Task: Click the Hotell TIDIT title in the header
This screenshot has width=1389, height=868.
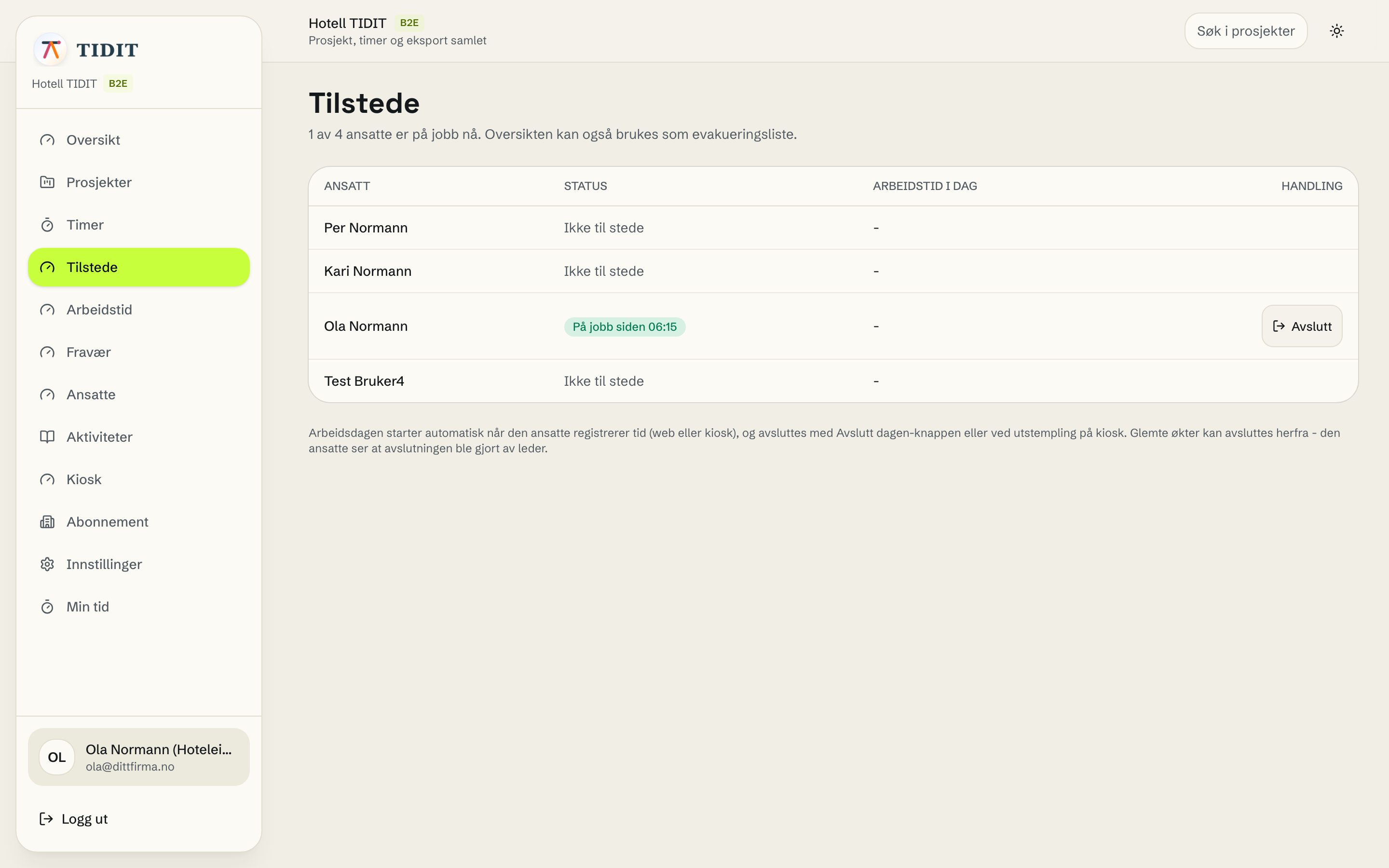Action: tap(347, 24)
